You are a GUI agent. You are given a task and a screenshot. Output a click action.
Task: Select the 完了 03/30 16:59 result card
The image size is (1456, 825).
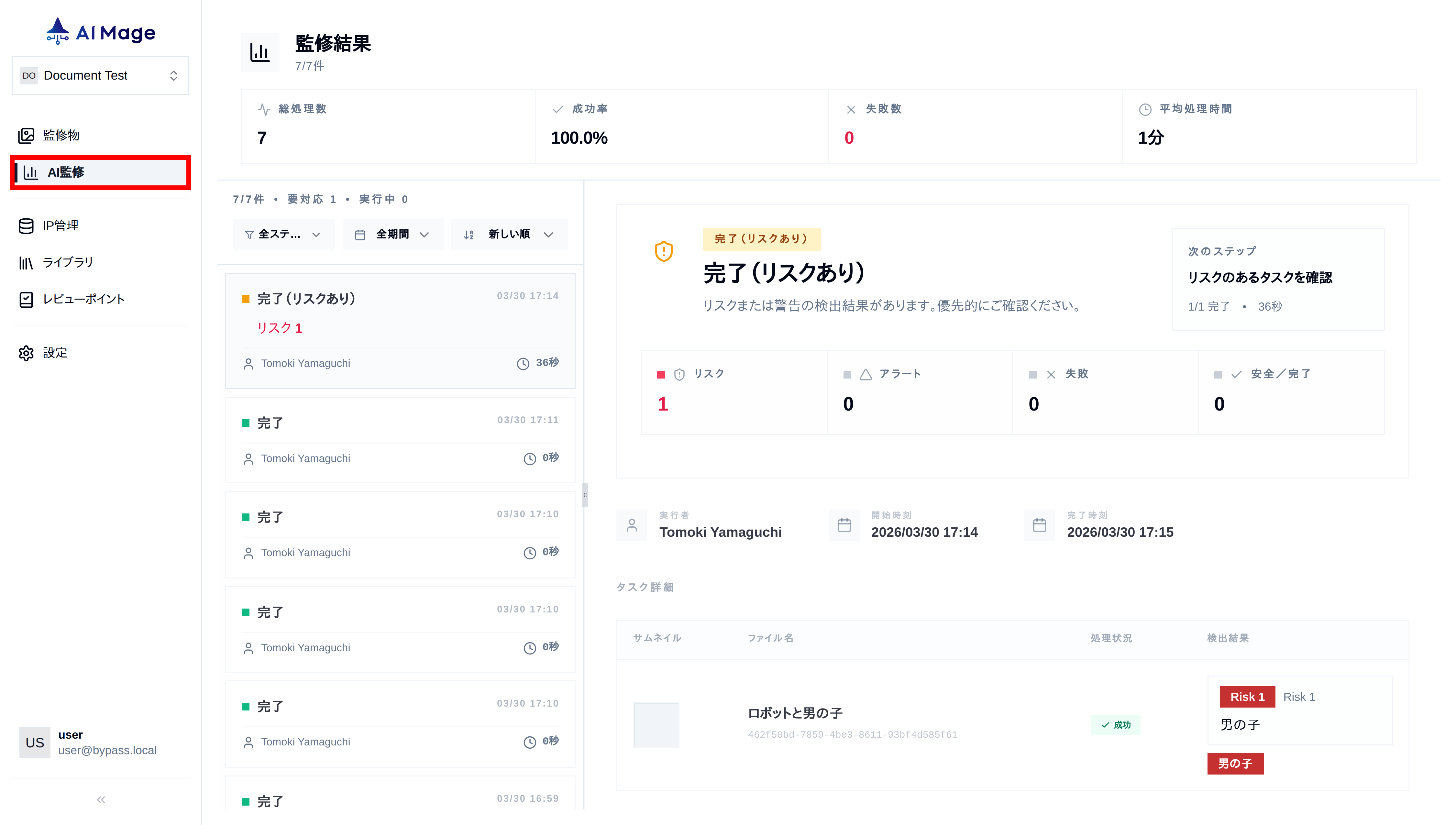[400, 793]
